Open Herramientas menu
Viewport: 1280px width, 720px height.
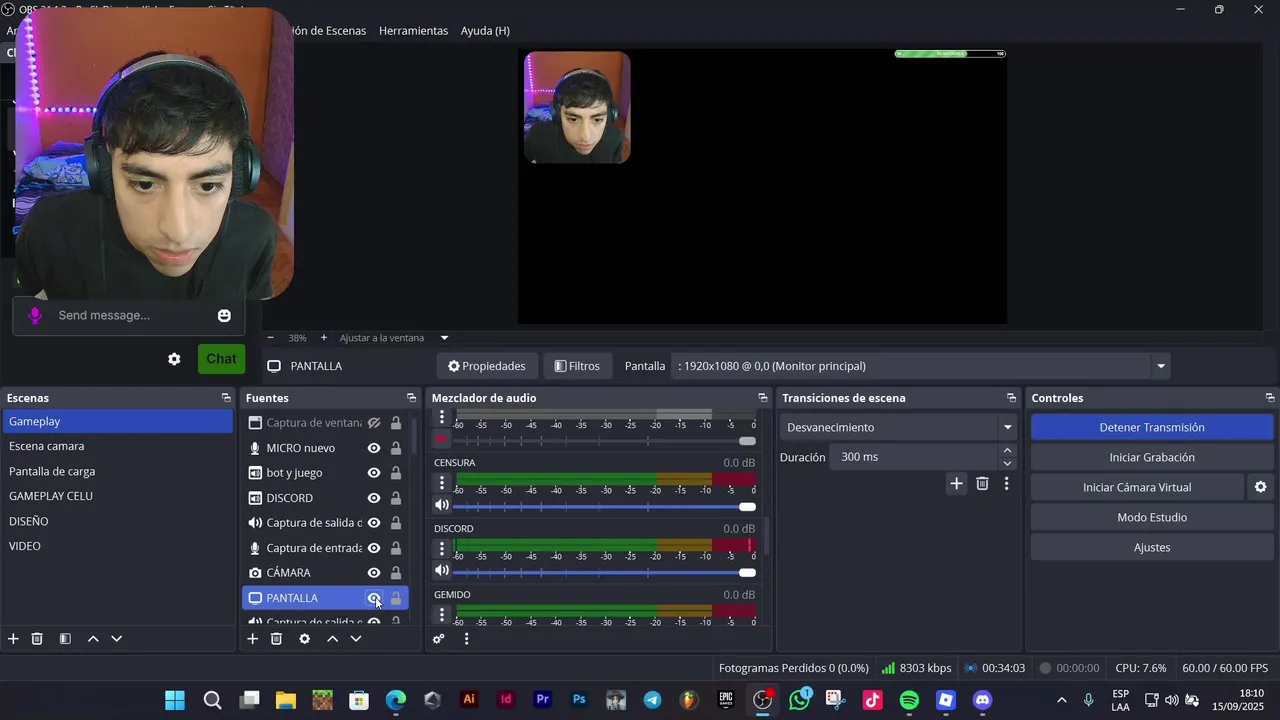(413, 31)
